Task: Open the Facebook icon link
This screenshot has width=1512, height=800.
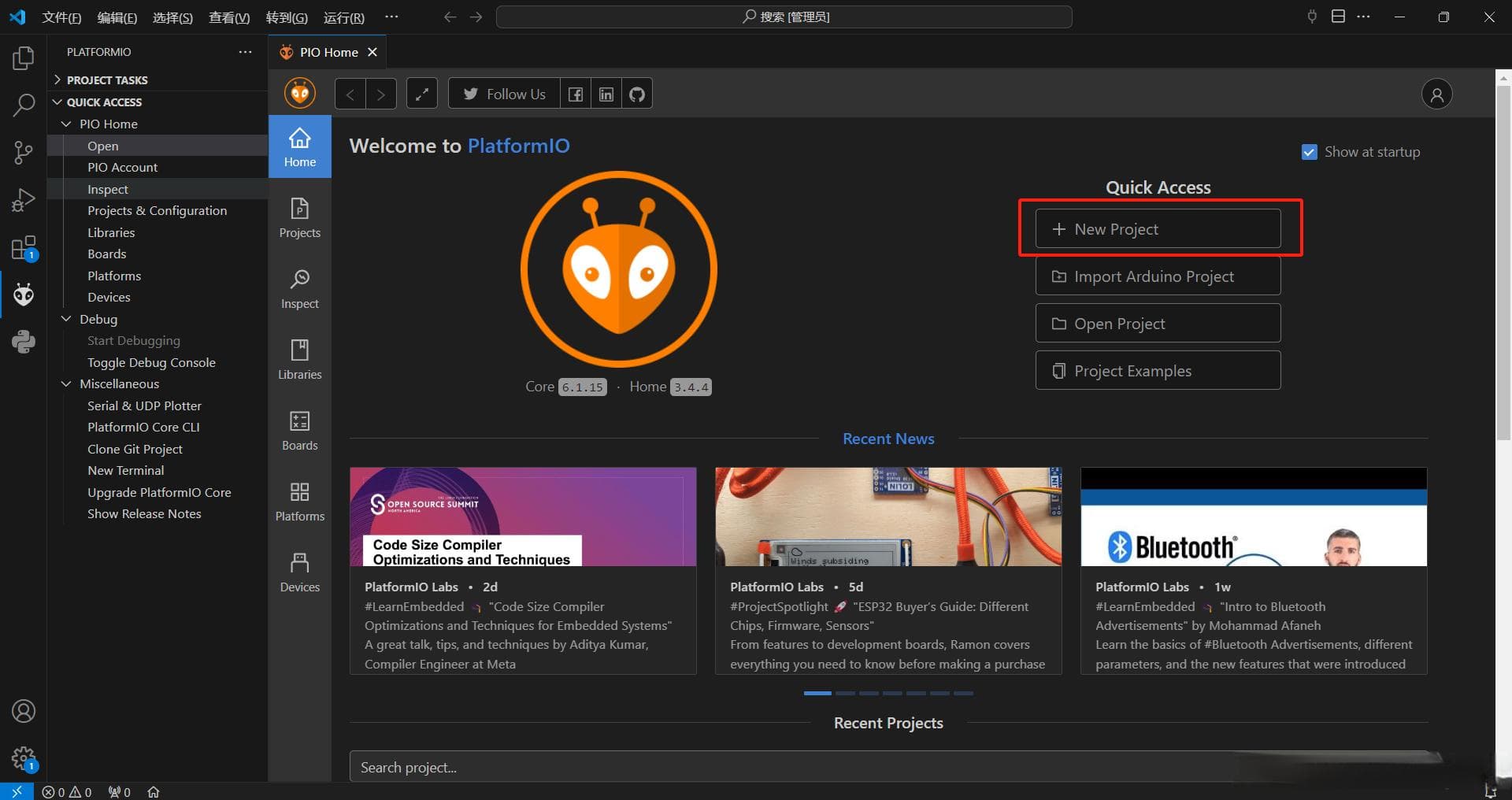Action: pyautogui.click(x=576, y=94)
